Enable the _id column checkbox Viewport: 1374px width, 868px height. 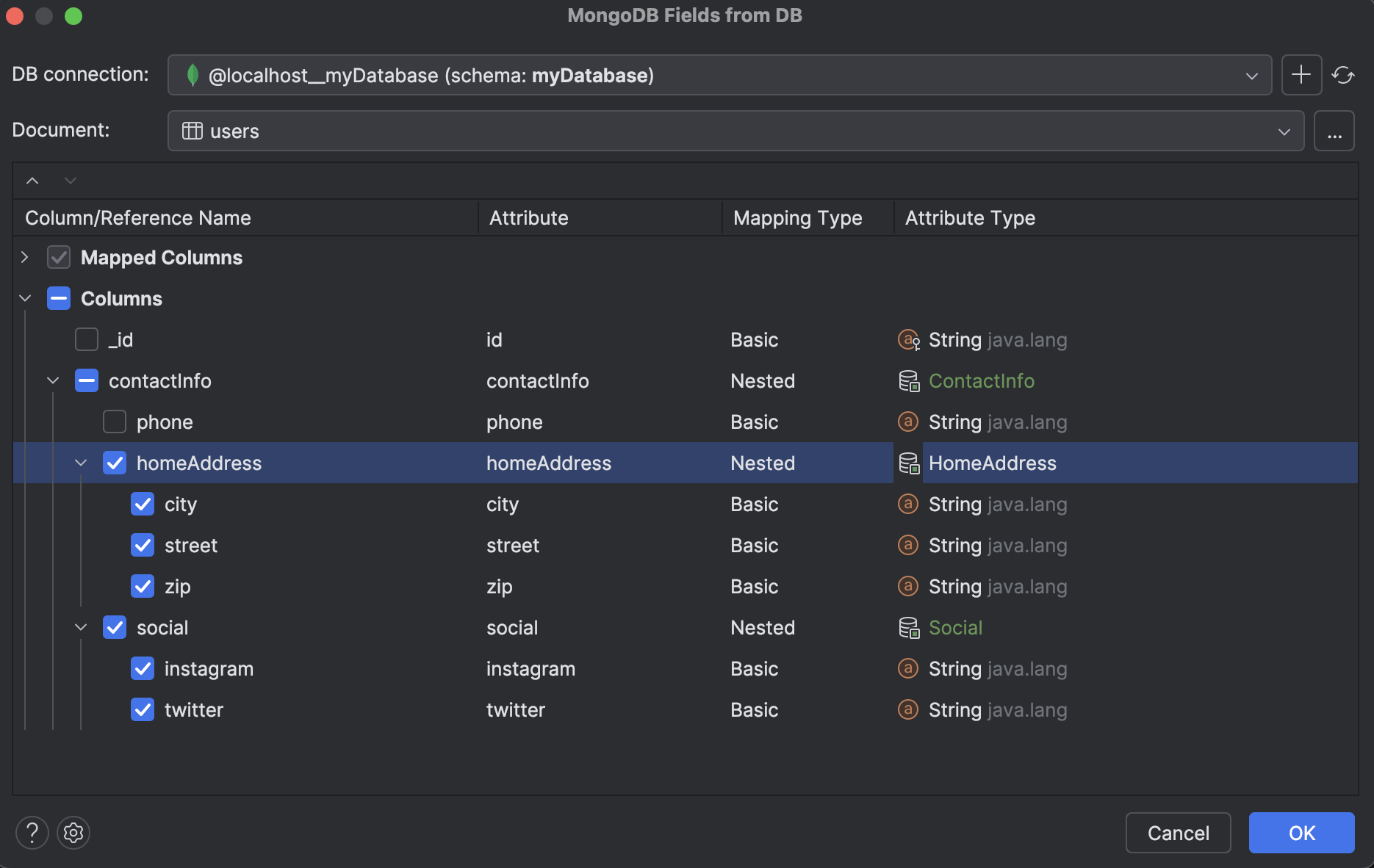[86, 339]
